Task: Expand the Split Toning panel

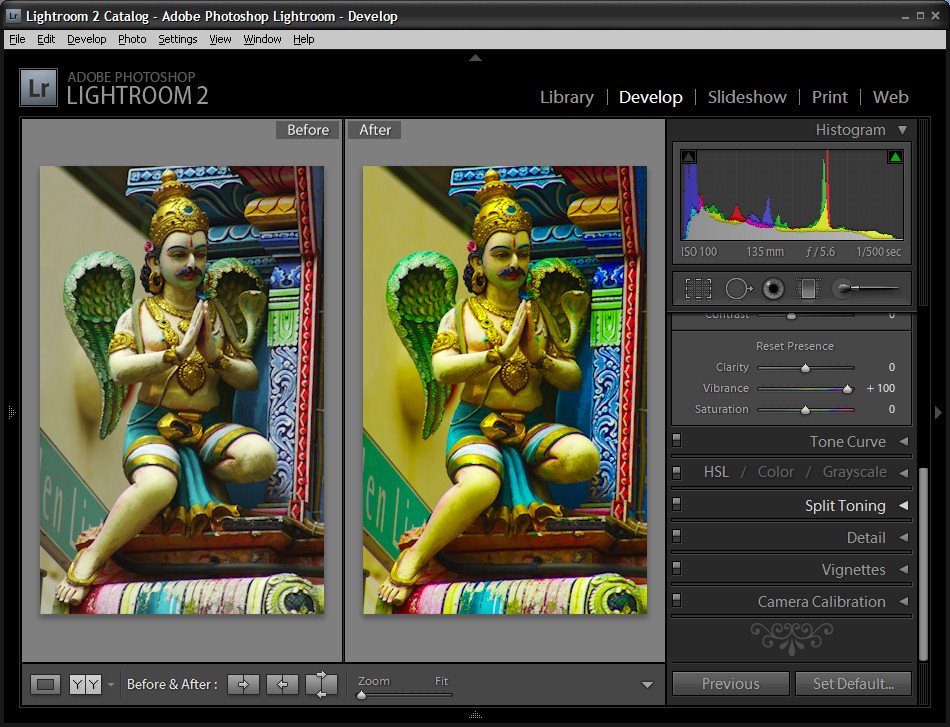Action: [x=903, y=505]
